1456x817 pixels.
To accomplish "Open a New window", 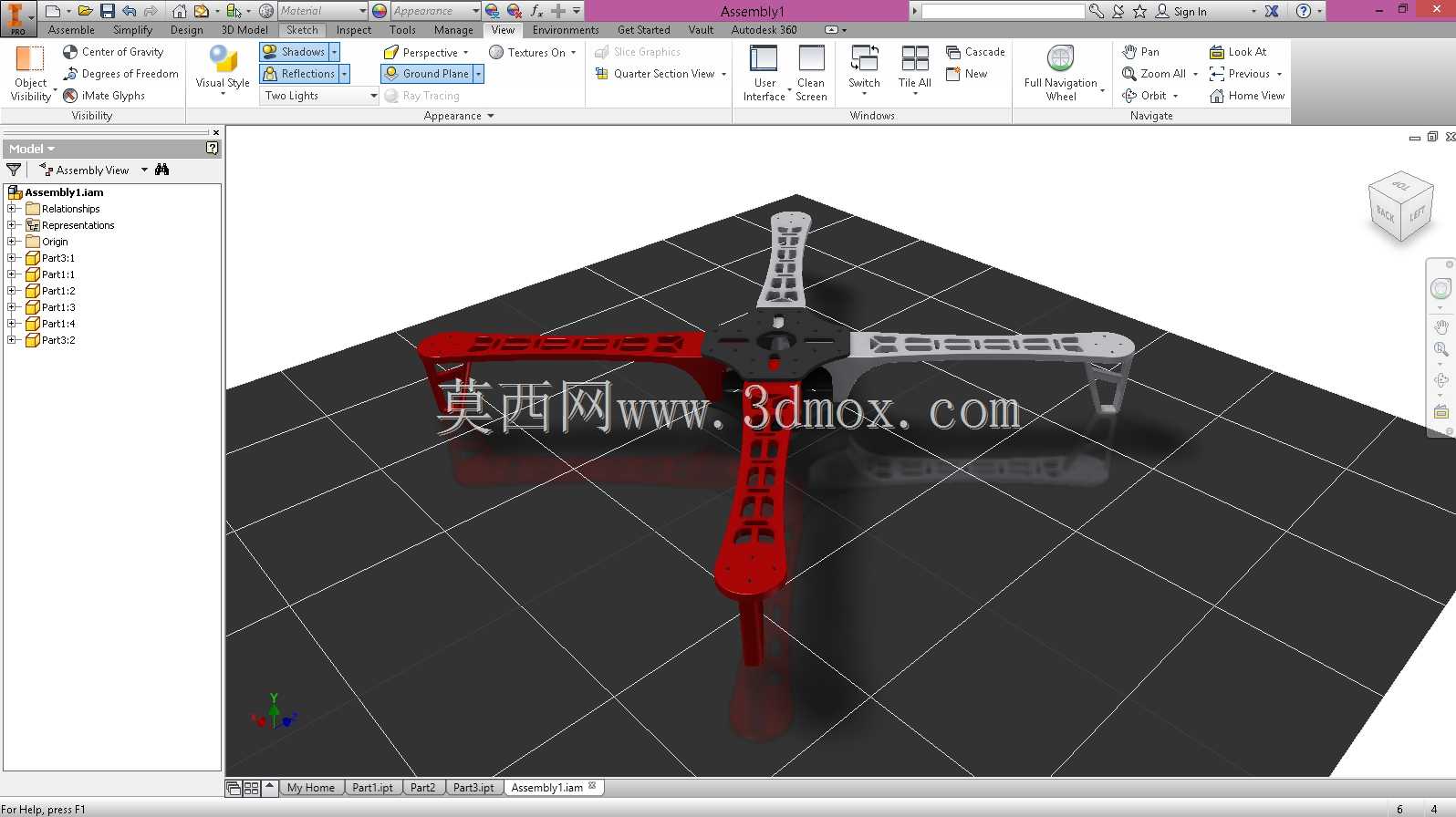I will click(967, 74).
